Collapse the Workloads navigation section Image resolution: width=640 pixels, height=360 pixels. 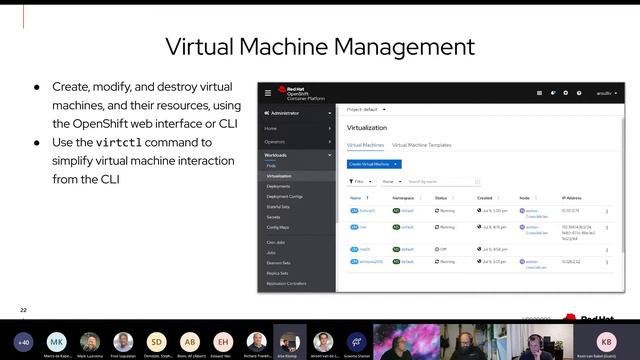click(297, 155)
